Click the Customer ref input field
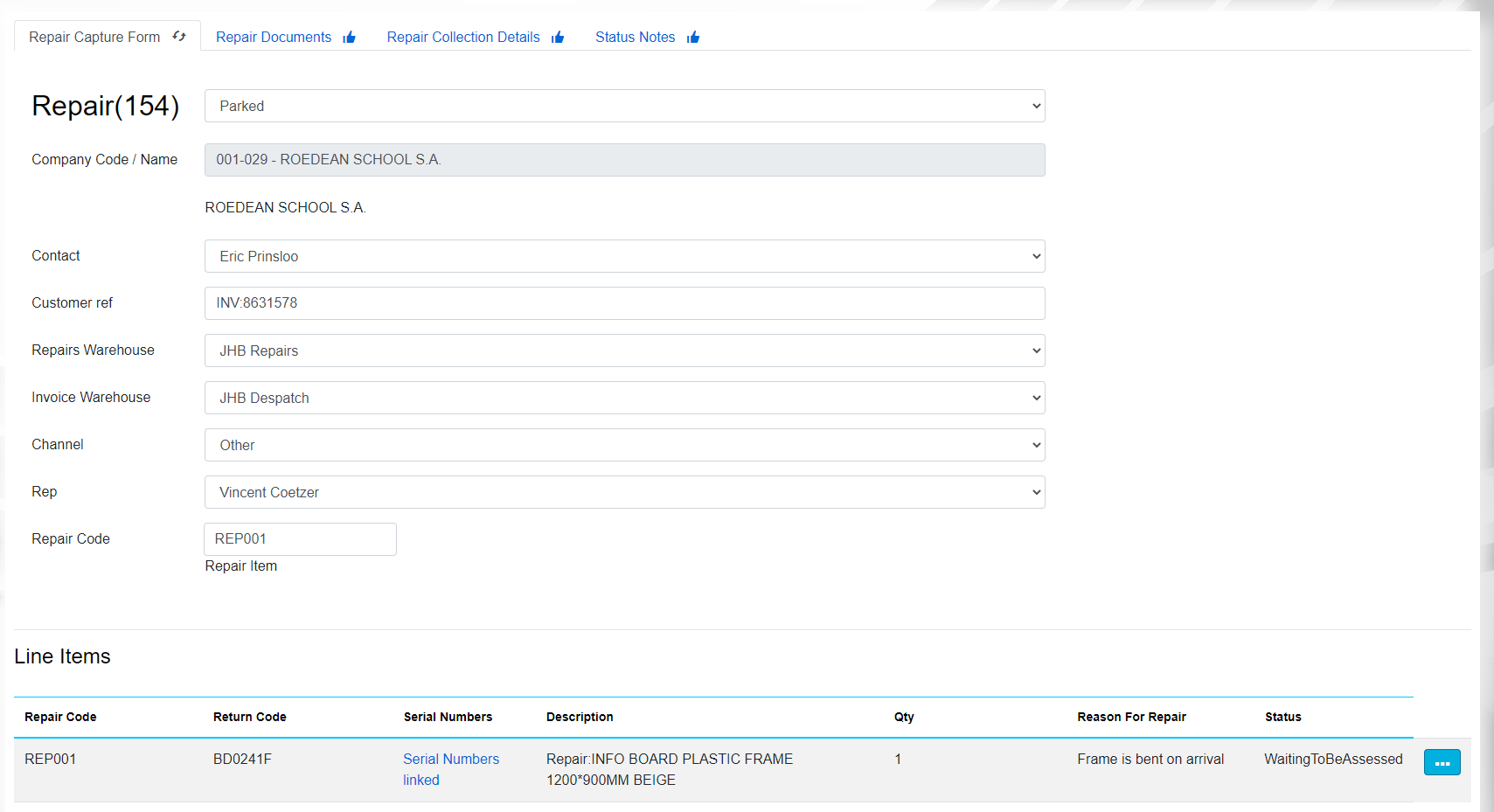Screen dimensions: 1494x812 click(x=625, y=303)
